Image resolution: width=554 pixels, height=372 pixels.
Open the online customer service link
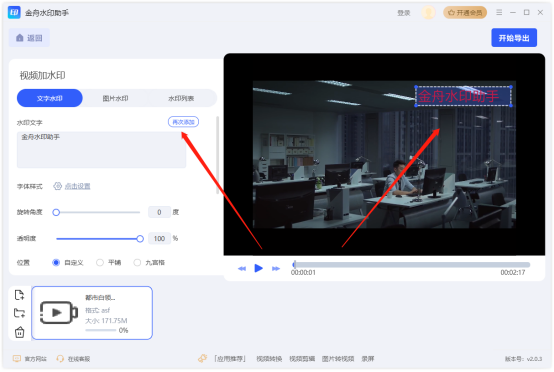[x=73, y=359]
